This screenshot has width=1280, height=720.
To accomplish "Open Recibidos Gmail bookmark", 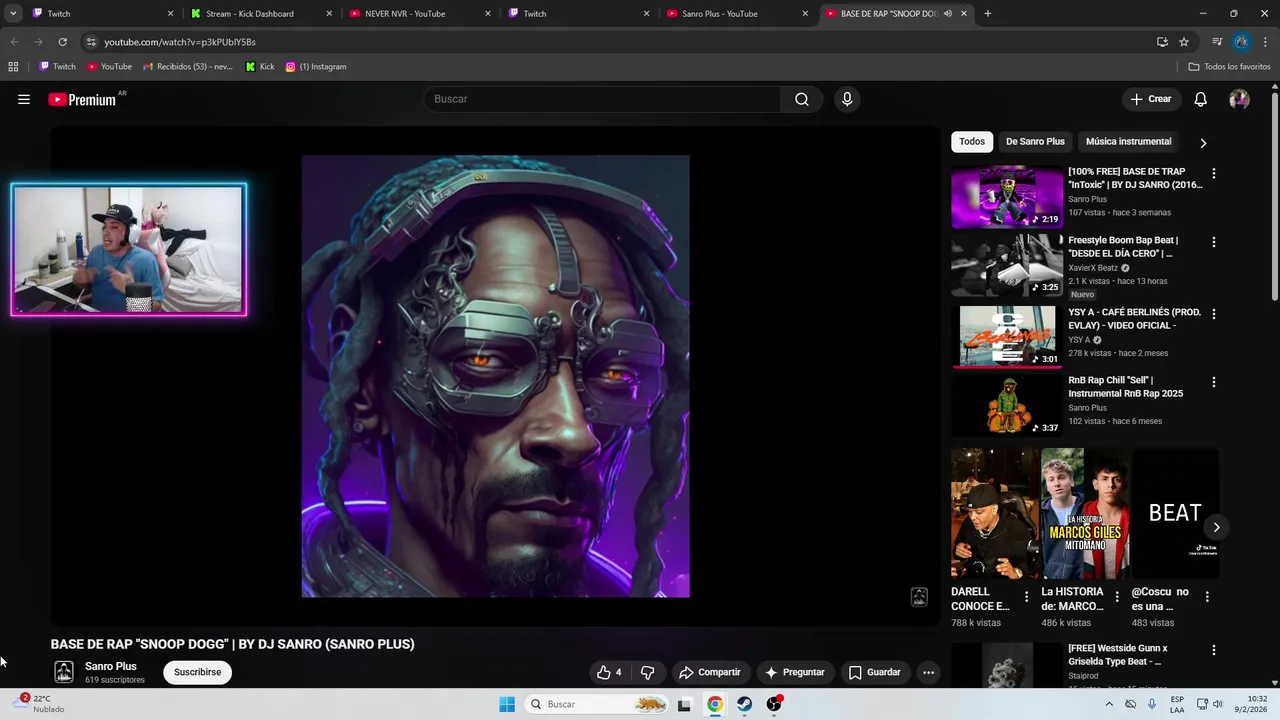I will [x=188, y=67].
